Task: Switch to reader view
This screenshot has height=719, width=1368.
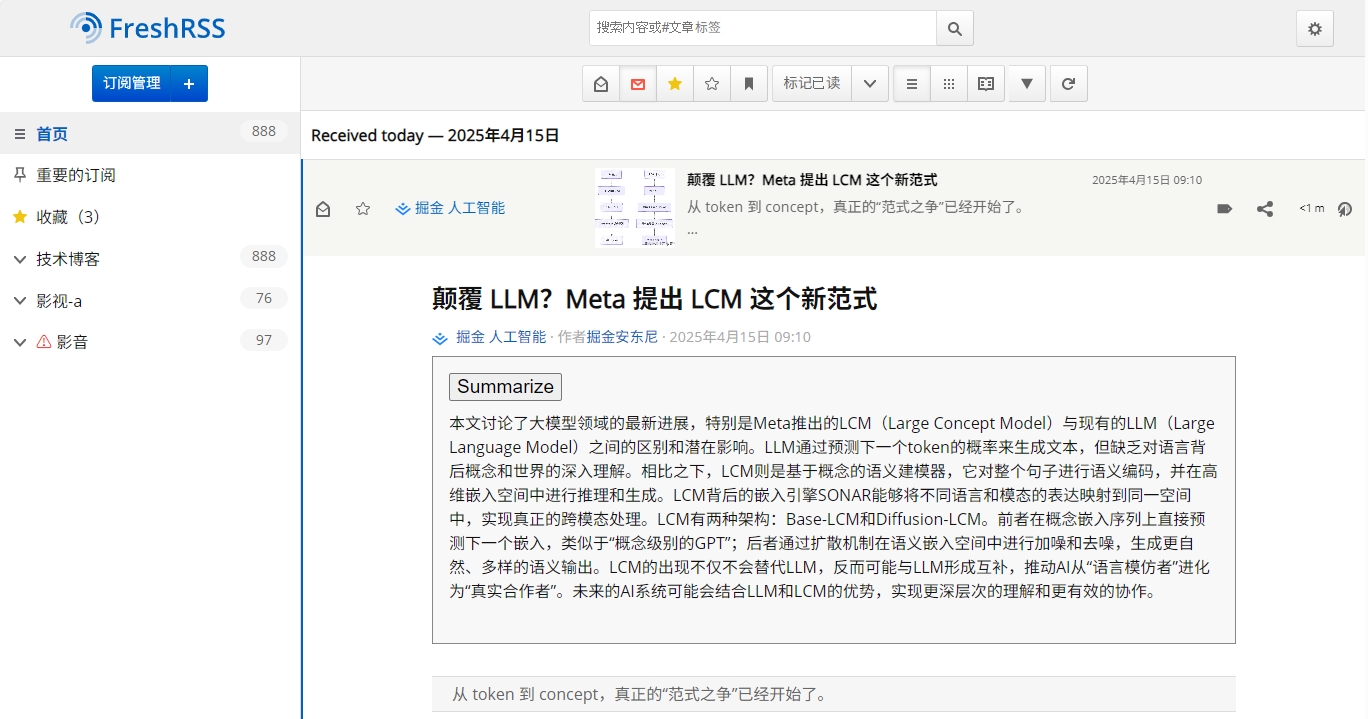Action: click(x=986, y=84)
